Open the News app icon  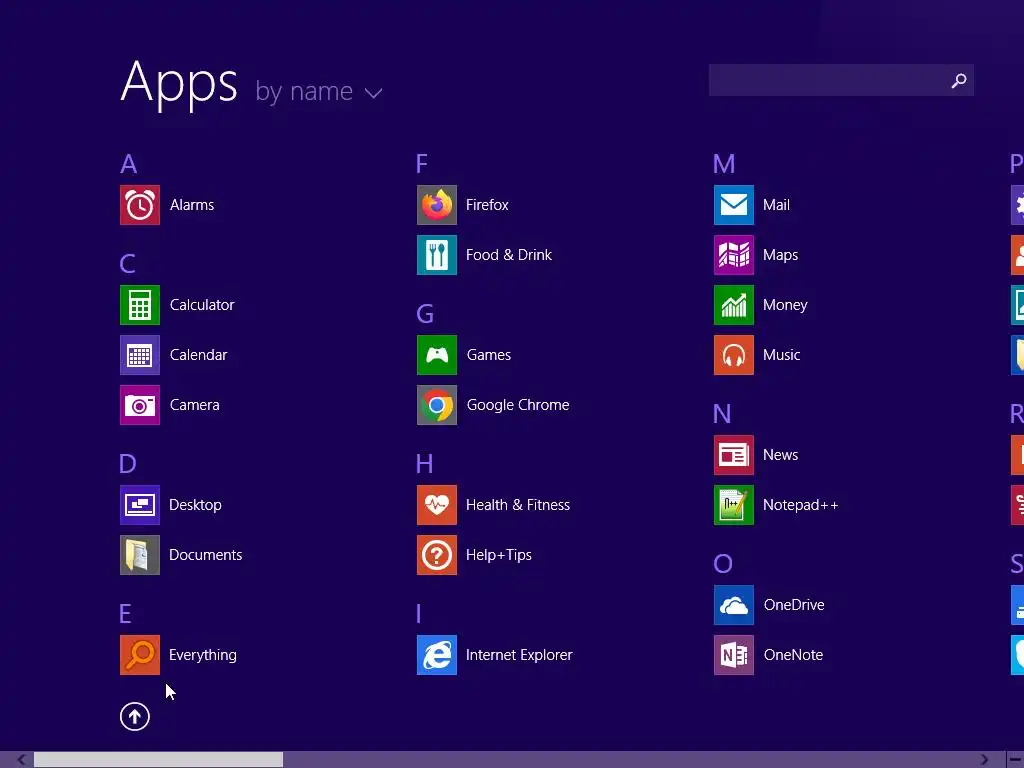tap(734, 455)
